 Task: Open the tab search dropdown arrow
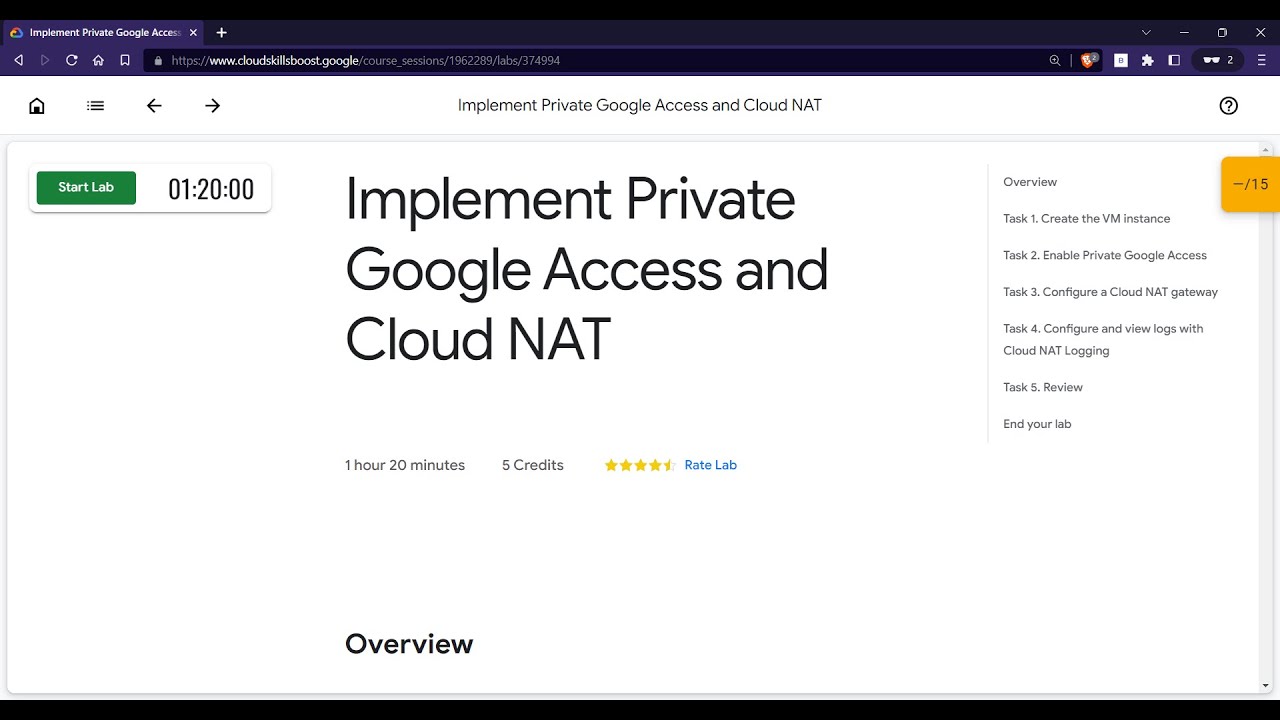coord(1146,32)
